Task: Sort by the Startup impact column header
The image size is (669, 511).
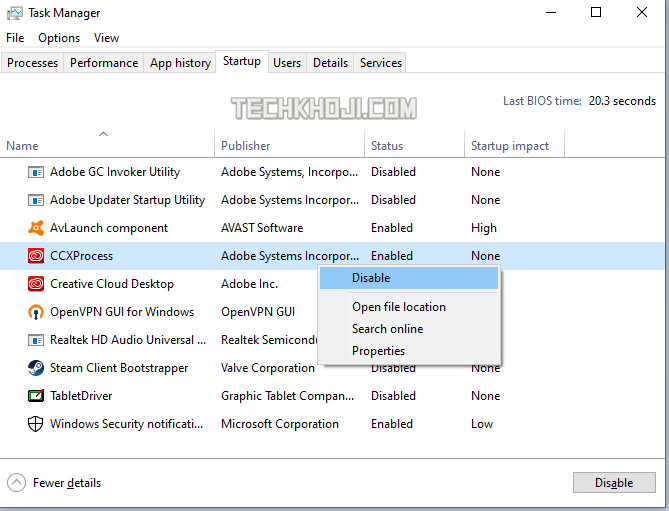Action: coord(514,144)
